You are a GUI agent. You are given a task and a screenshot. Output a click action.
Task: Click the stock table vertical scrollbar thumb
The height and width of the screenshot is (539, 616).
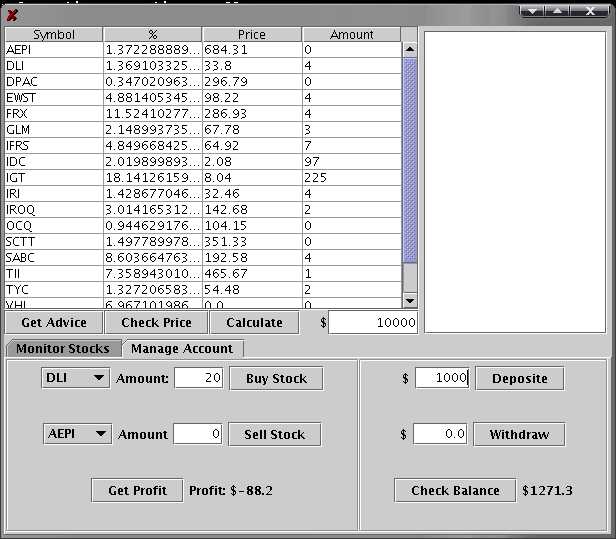pyautogui.click(x=409, y=160)
